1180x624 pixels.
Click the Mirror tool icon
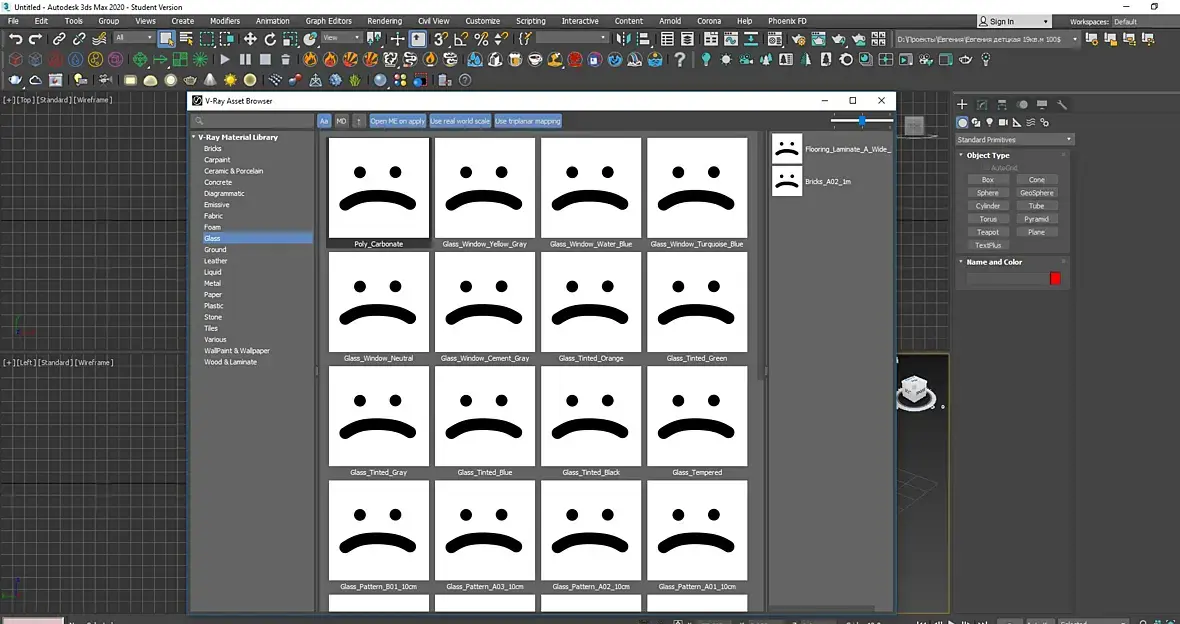tap(623, 38)
